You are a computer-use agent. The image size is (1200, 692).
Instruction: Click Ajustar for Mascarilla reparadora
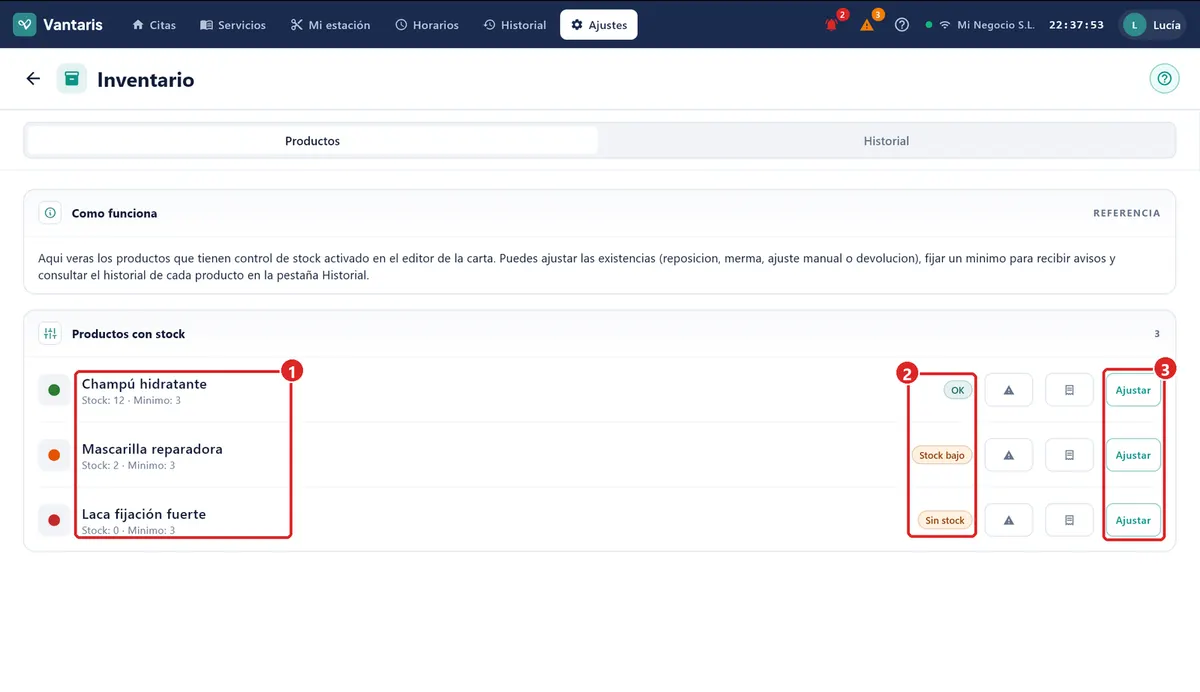tap(1133, 455)
